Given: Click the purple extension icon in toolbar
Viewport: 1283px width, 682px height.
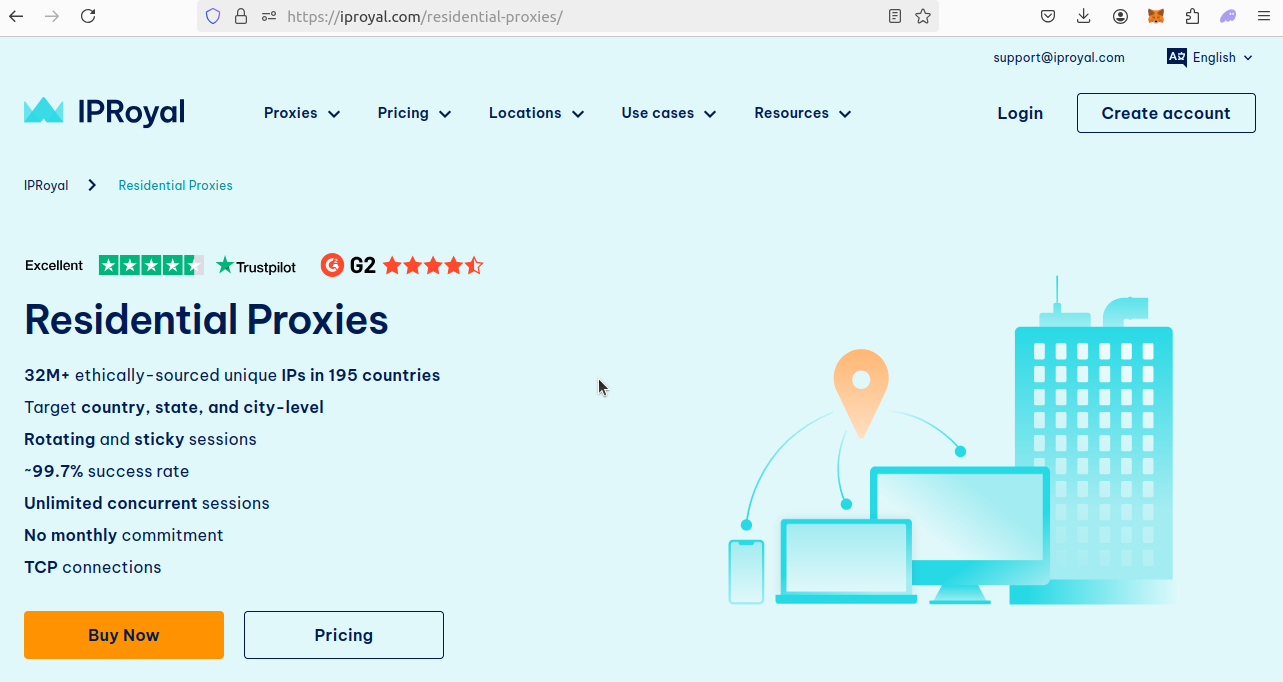Looking at the screenshot, I should pyautogui.click(x=1228, y=16).
